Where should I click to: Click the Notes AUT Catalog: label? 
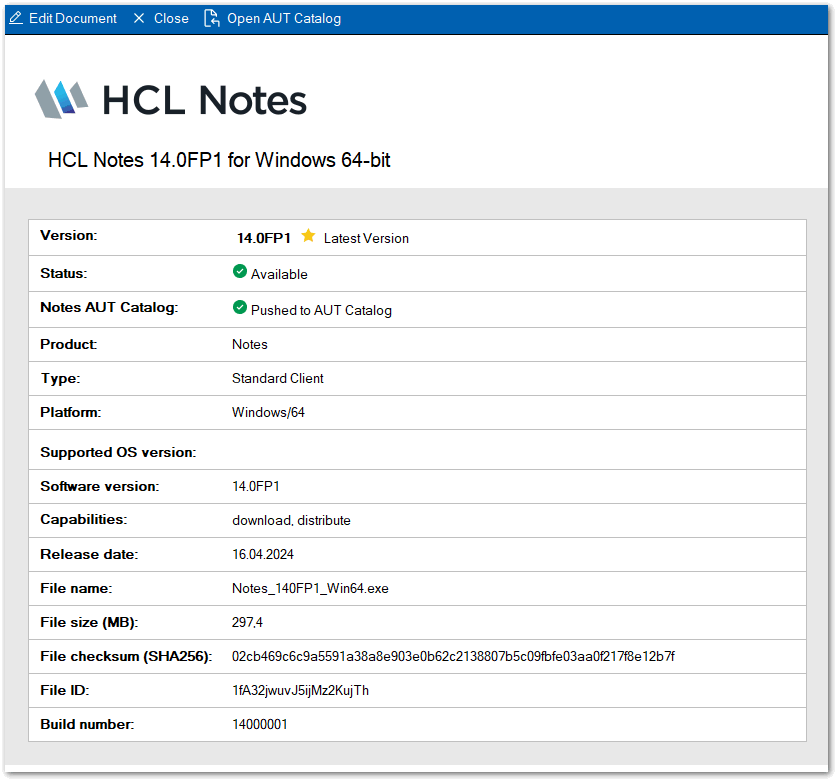pyautogui.click(x=109, y=307)
